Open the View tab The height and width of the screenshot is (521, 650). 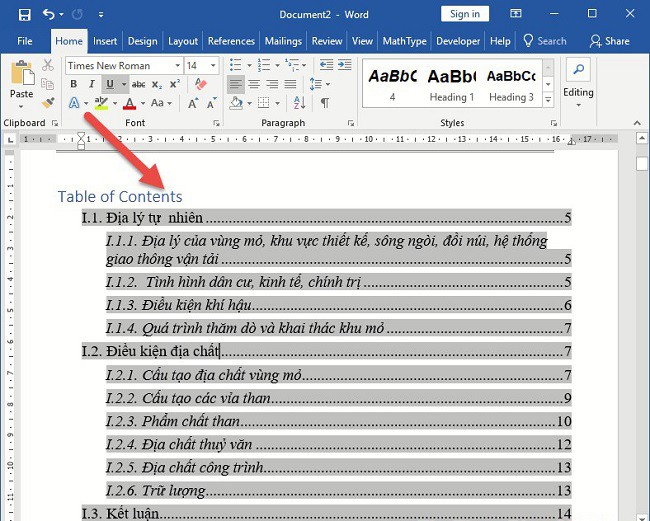coord(362,41)
